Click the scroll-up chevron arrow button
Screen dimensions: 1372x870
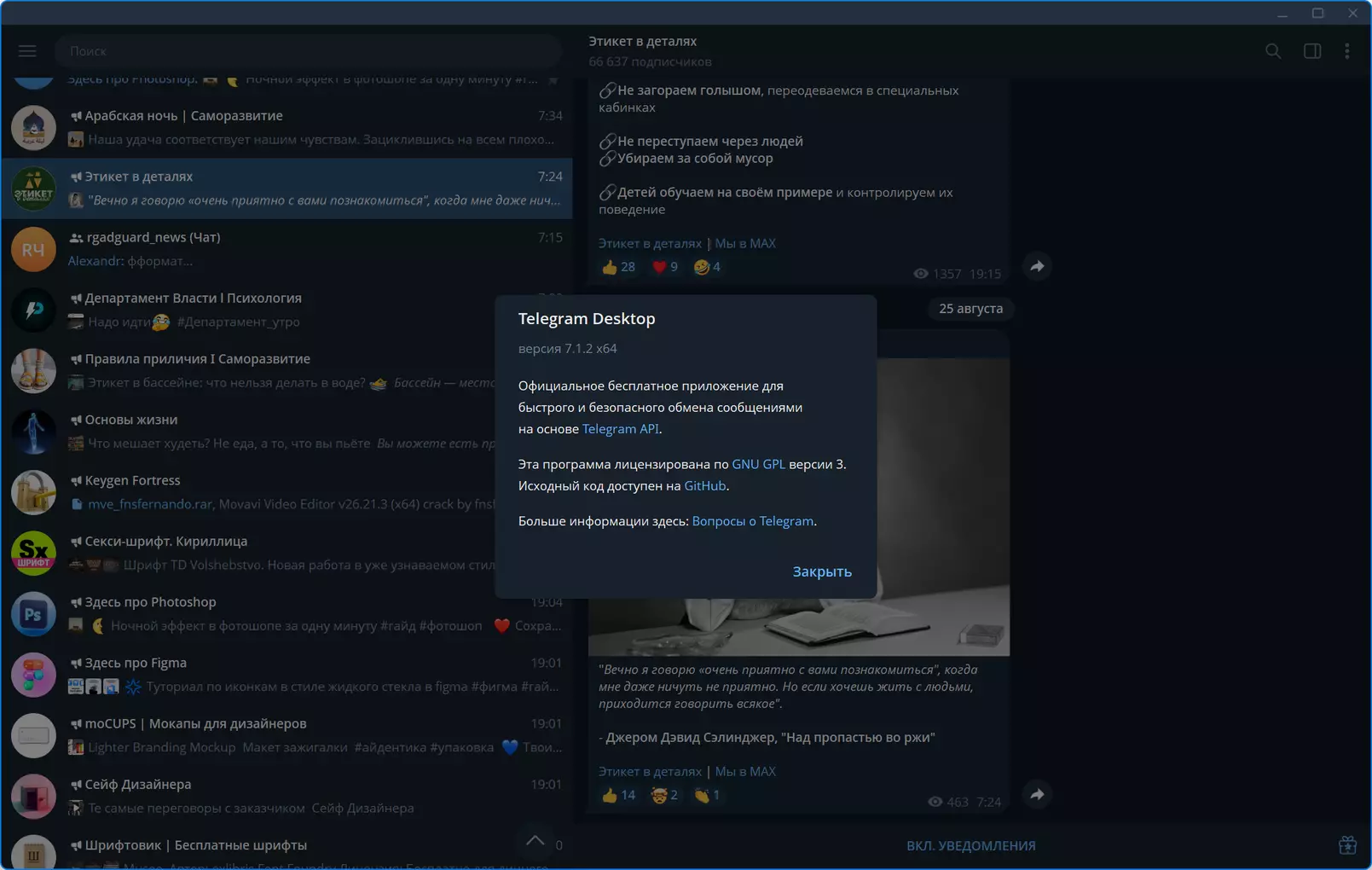[x=535, y=841]
